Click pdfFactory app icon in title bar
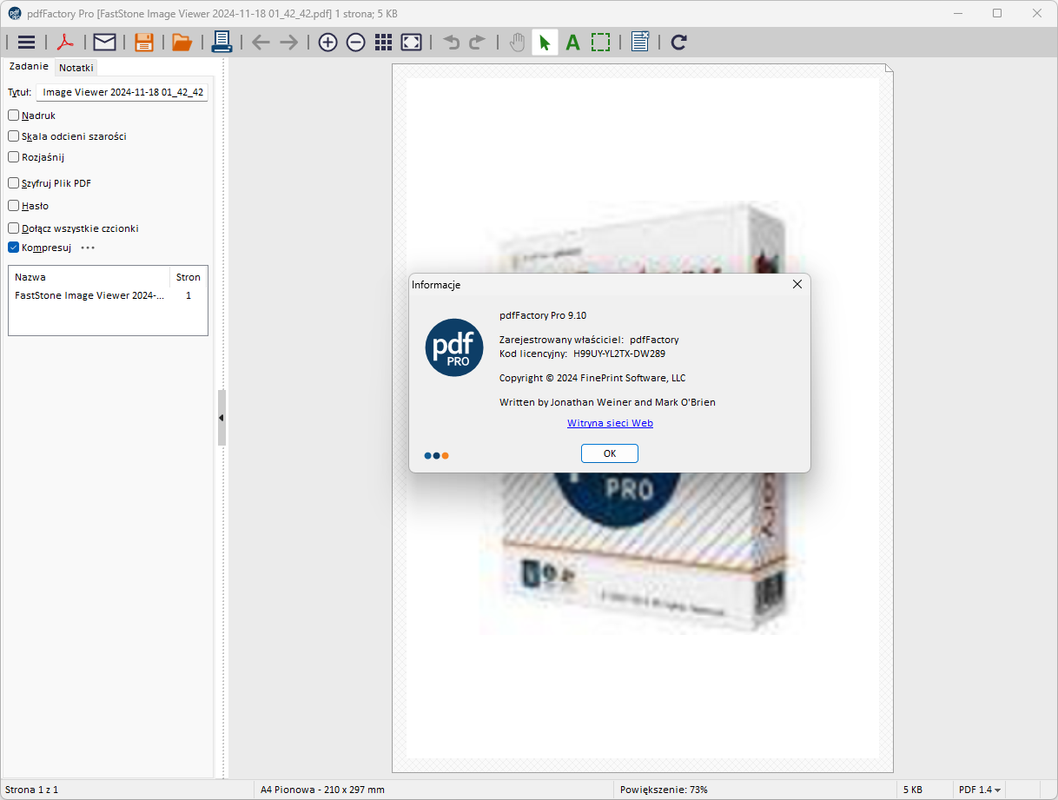 pos(15,13)
